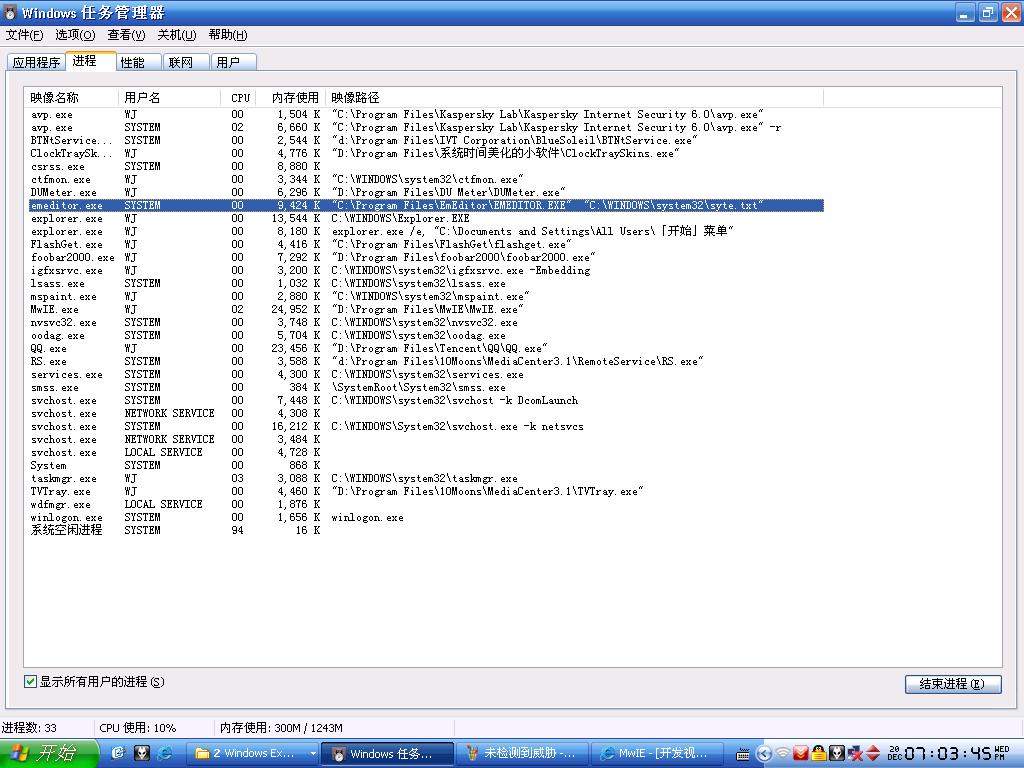Open the 文件(F) menu
Viewport: 1024px width, 768px height.
[24, 35]
